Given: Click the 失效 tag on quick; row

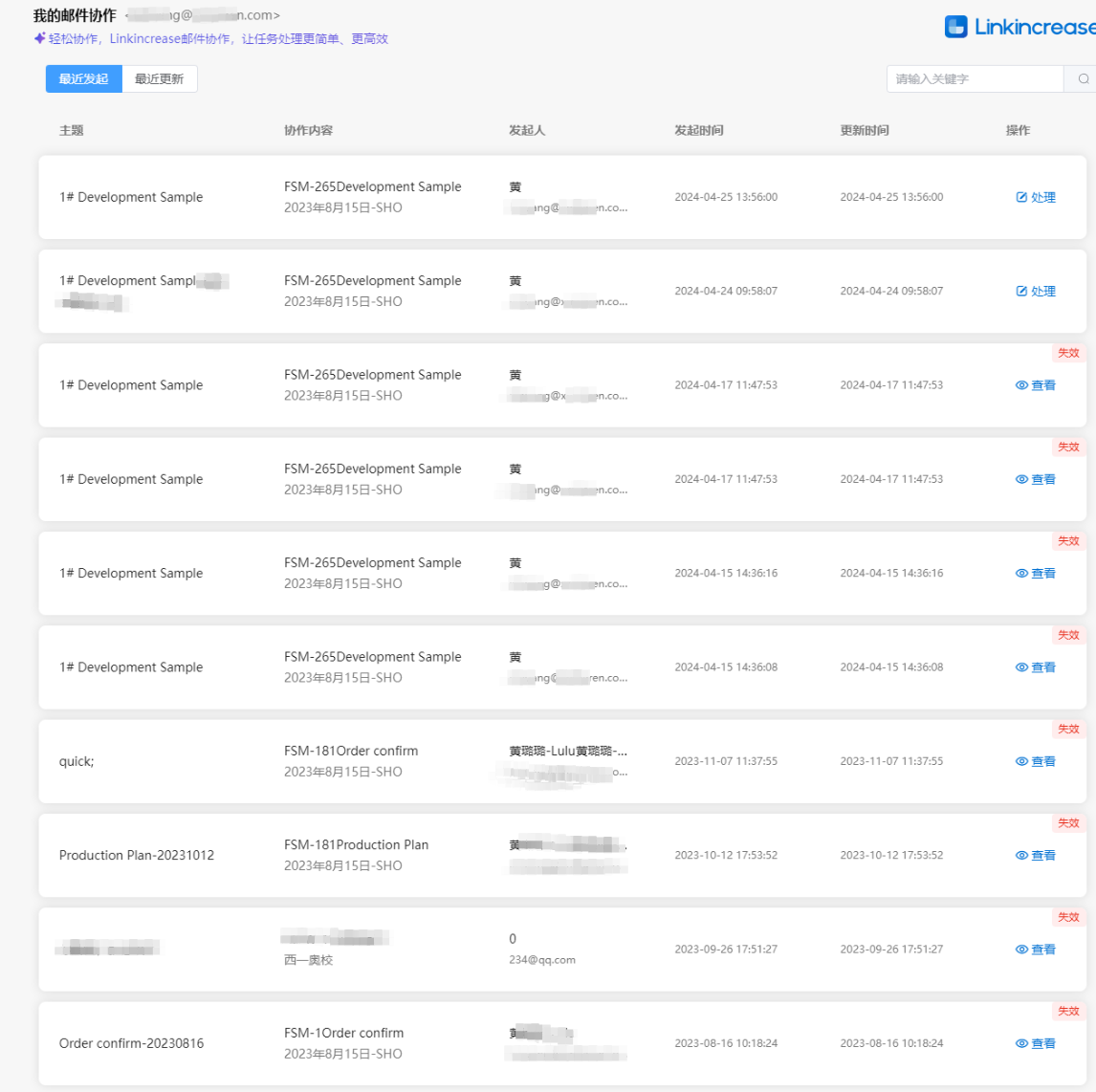Looking at the screenshot, I should (1068, 730).
